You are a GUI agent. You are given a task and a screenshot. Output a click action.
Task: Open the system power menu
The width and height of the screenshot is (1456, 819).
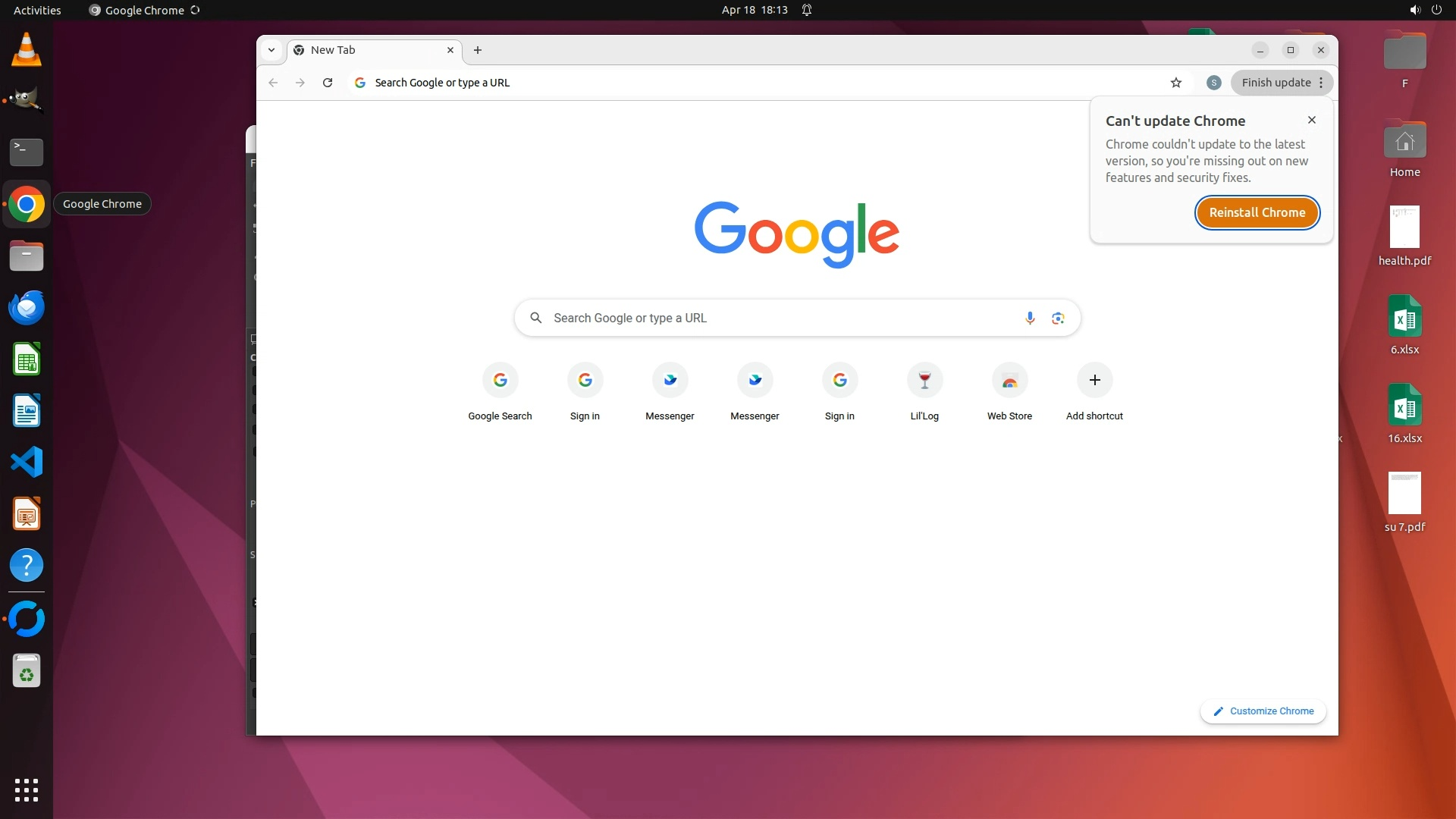[1436, 10]
